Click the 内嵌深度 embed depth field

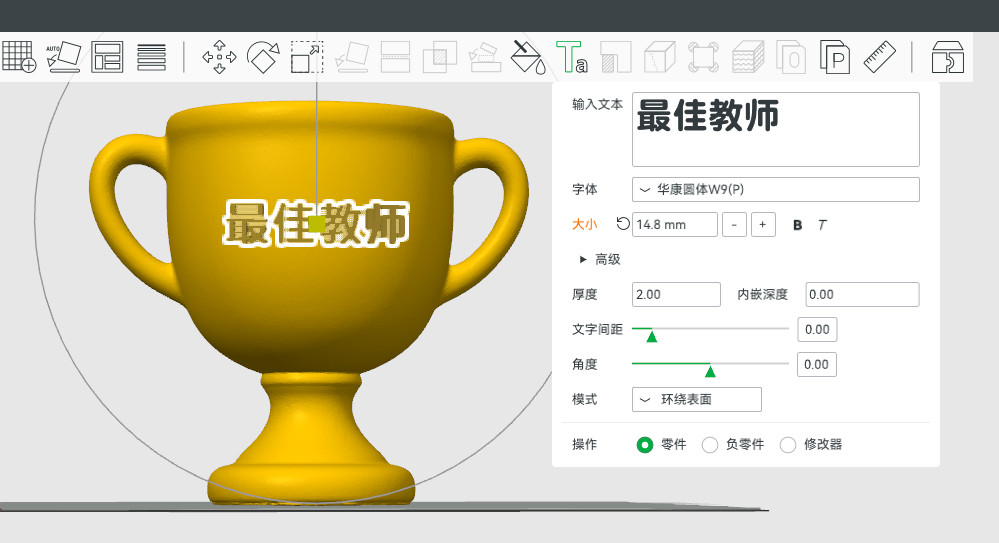(862, 294)
